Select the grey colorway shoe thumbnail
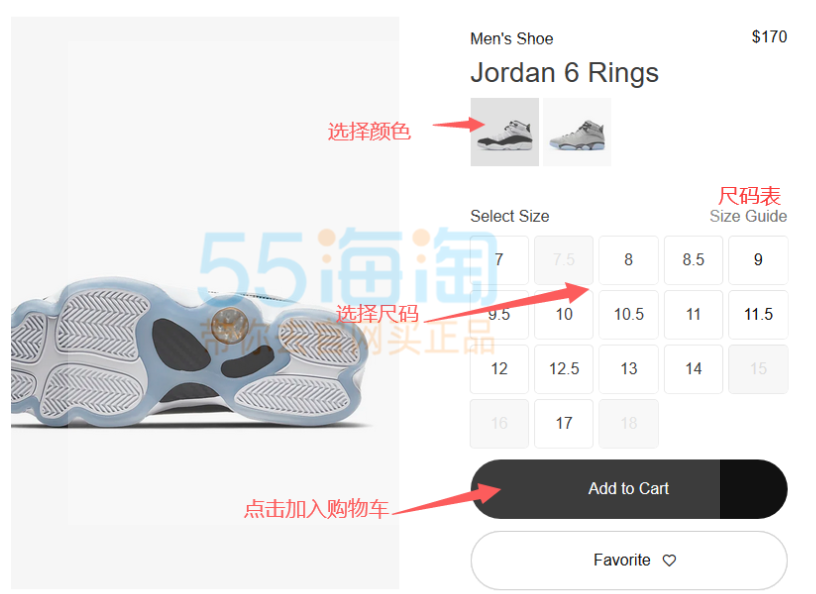The height and width of the screenshot is (594, 816). (x=577, y=132)
